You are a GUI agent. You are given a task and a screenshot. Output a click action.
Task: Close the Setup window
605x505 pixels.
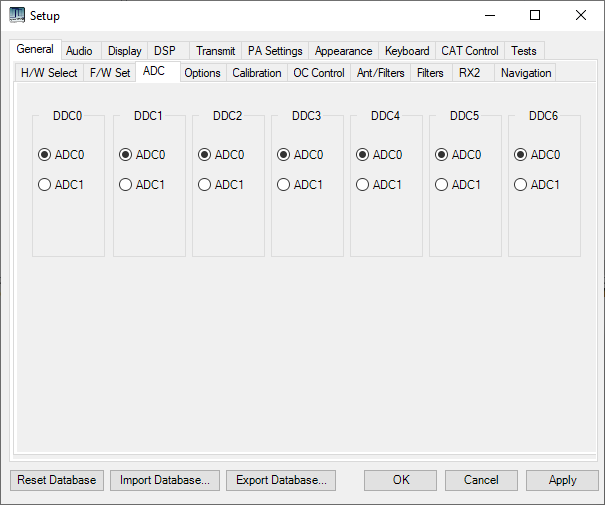tap(581, 15)
